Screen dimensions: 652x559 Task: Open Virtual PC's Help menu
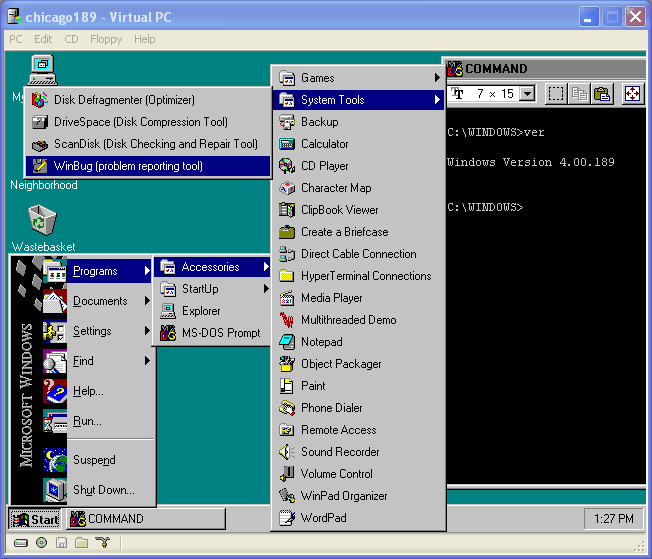pos(145,39)
